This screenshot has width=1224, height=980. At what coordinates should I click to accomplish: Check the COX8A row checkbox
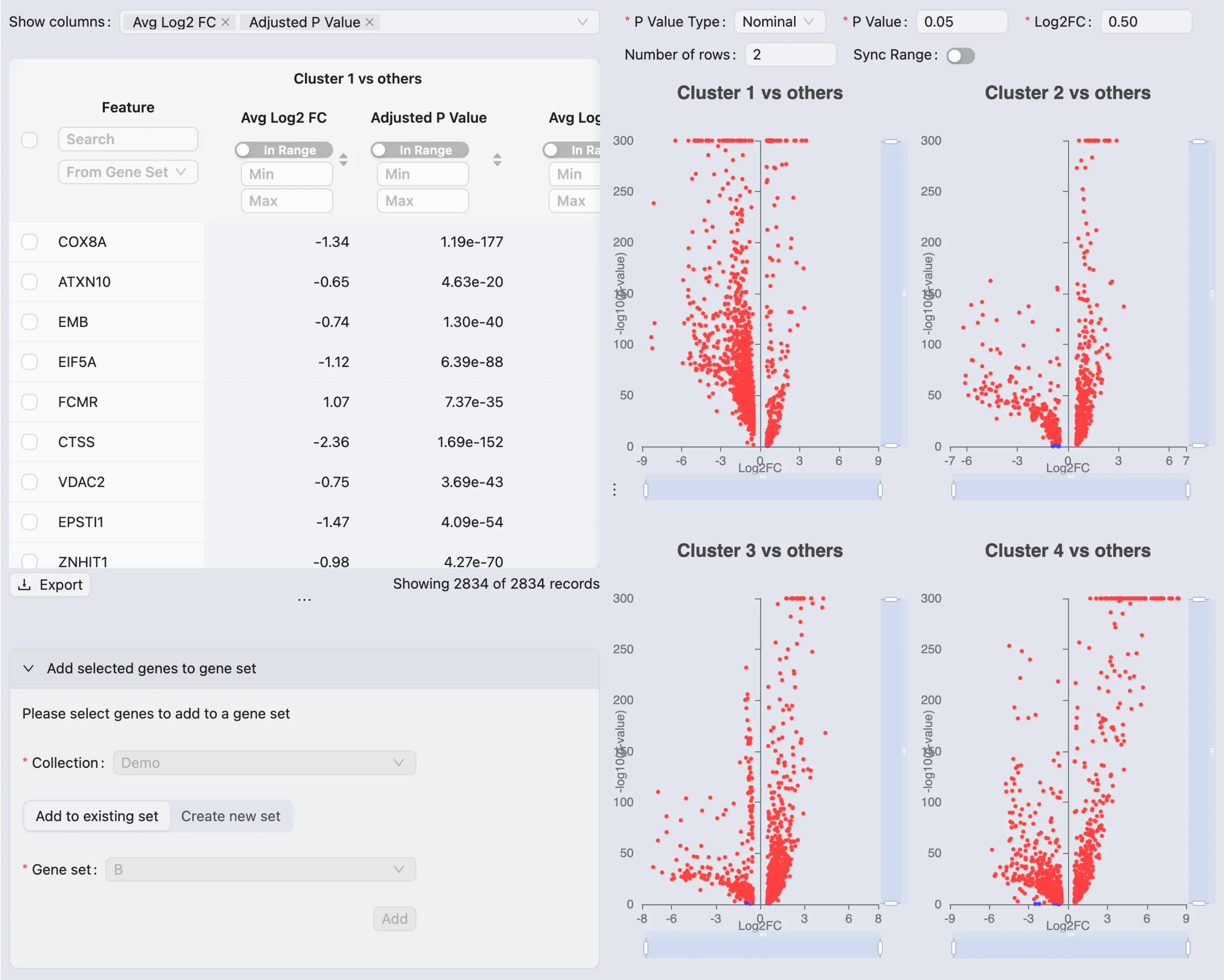pyautogui.click(x=30, y=242)
